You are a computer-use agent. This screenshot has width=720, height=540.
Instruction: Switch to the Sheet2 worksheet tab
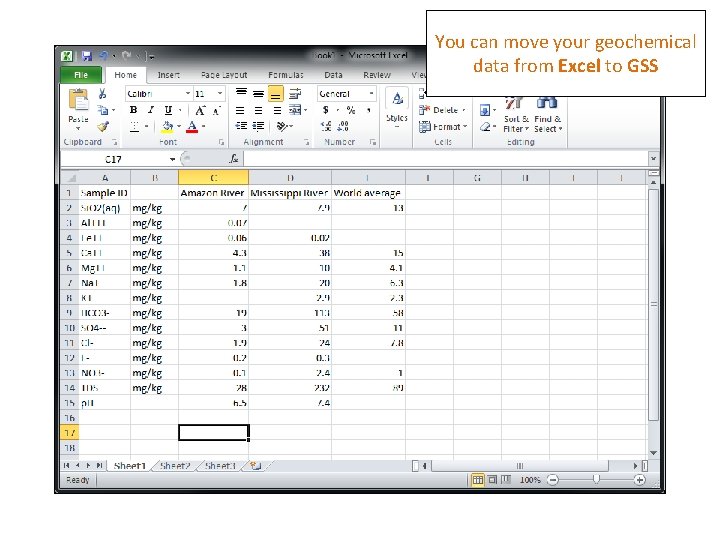[174, 466]
